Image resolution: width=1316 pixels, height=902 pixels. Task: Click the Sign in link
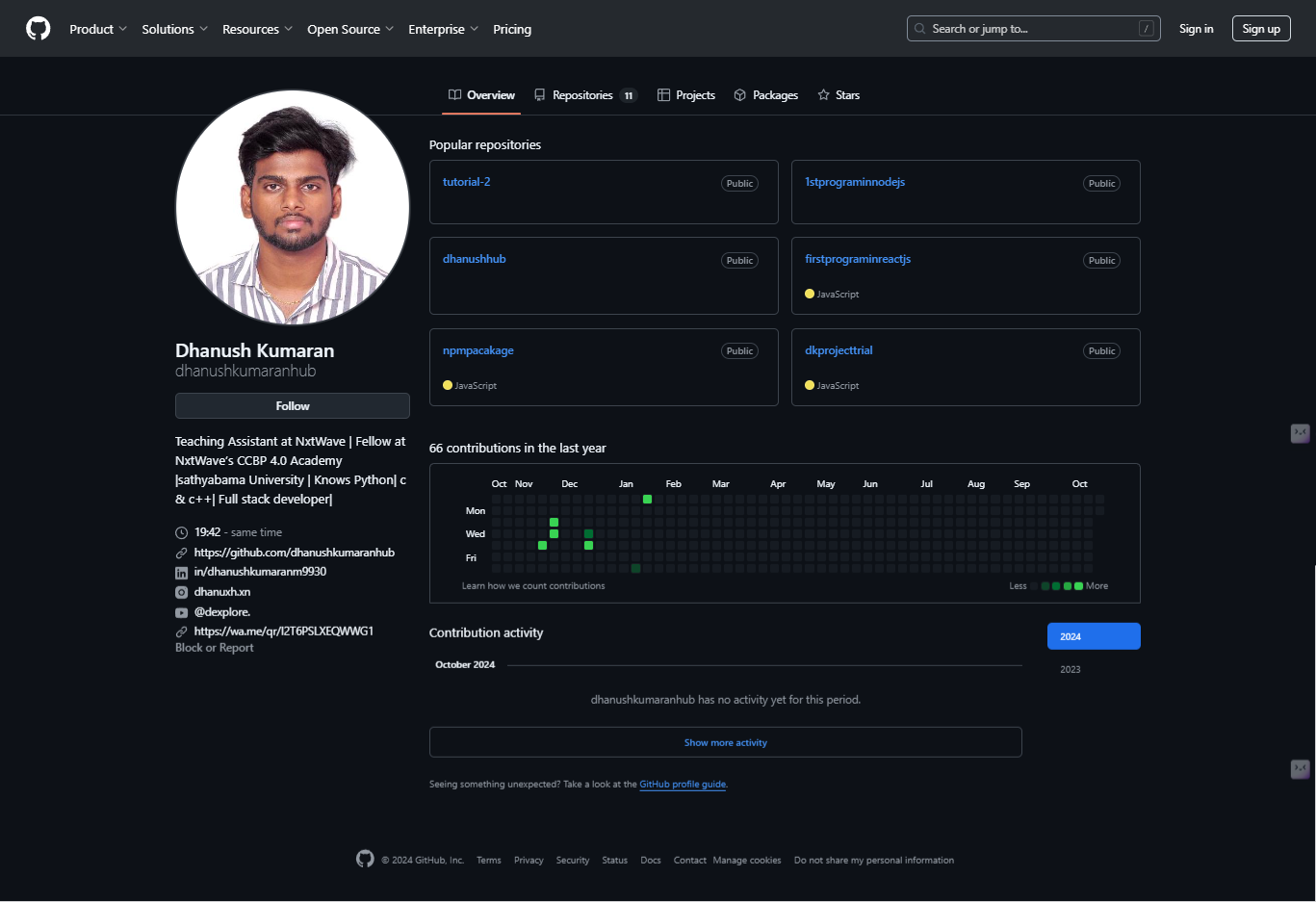(x=1196, y=29)
